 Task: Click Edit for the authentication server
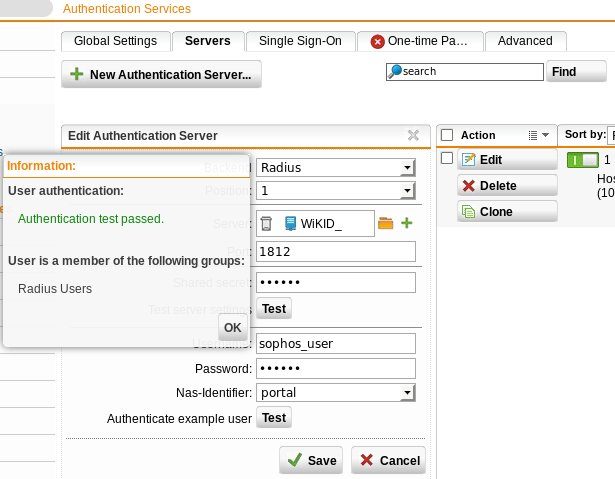click(x=506, y=160)
